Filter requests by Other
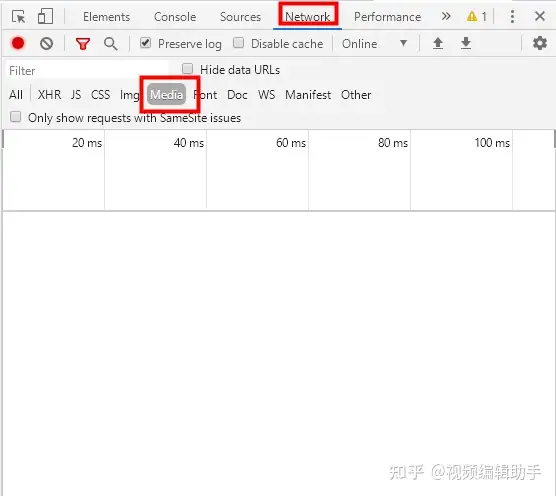The width and height of the screenshot is (556, 496). pyautogui.click(x=356, y=95)
